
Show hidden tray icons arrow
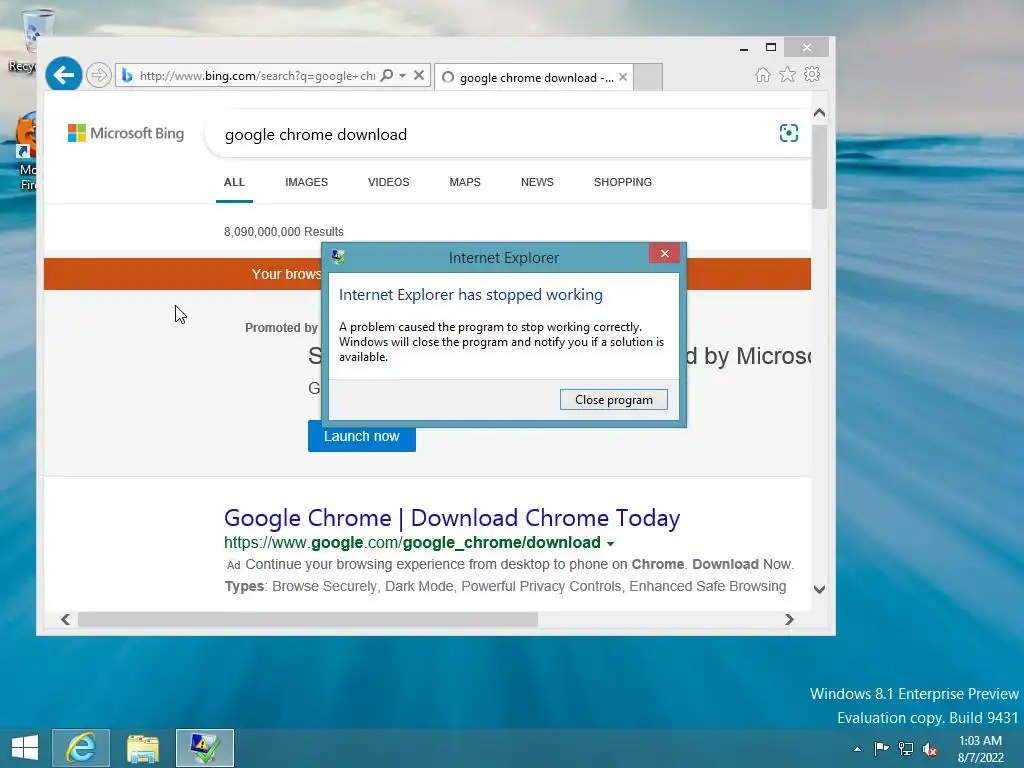(x=857, y=749)
